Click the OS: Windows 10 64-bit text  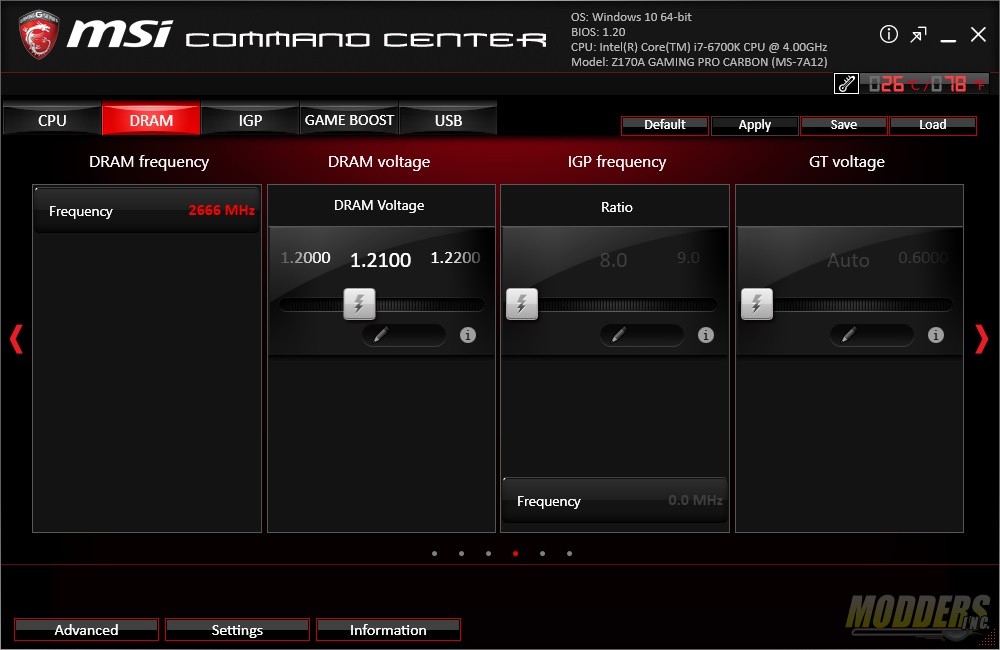coord(631,17)
